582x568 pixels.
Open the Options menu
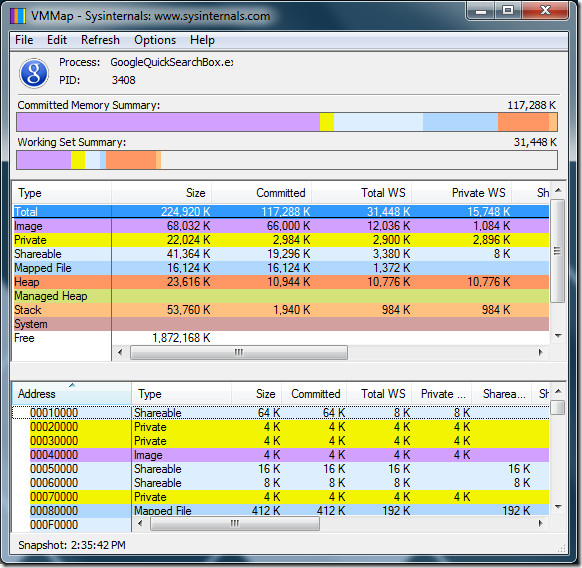point(155,40)
